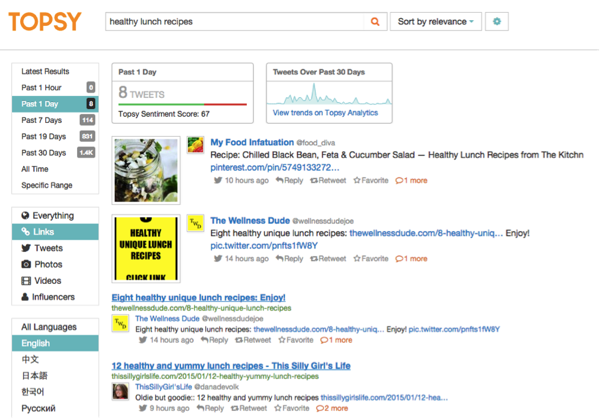Open The Wellness Dude profile in second result
The height and width of the screenshot is (418, 600).
pos(250,220)
